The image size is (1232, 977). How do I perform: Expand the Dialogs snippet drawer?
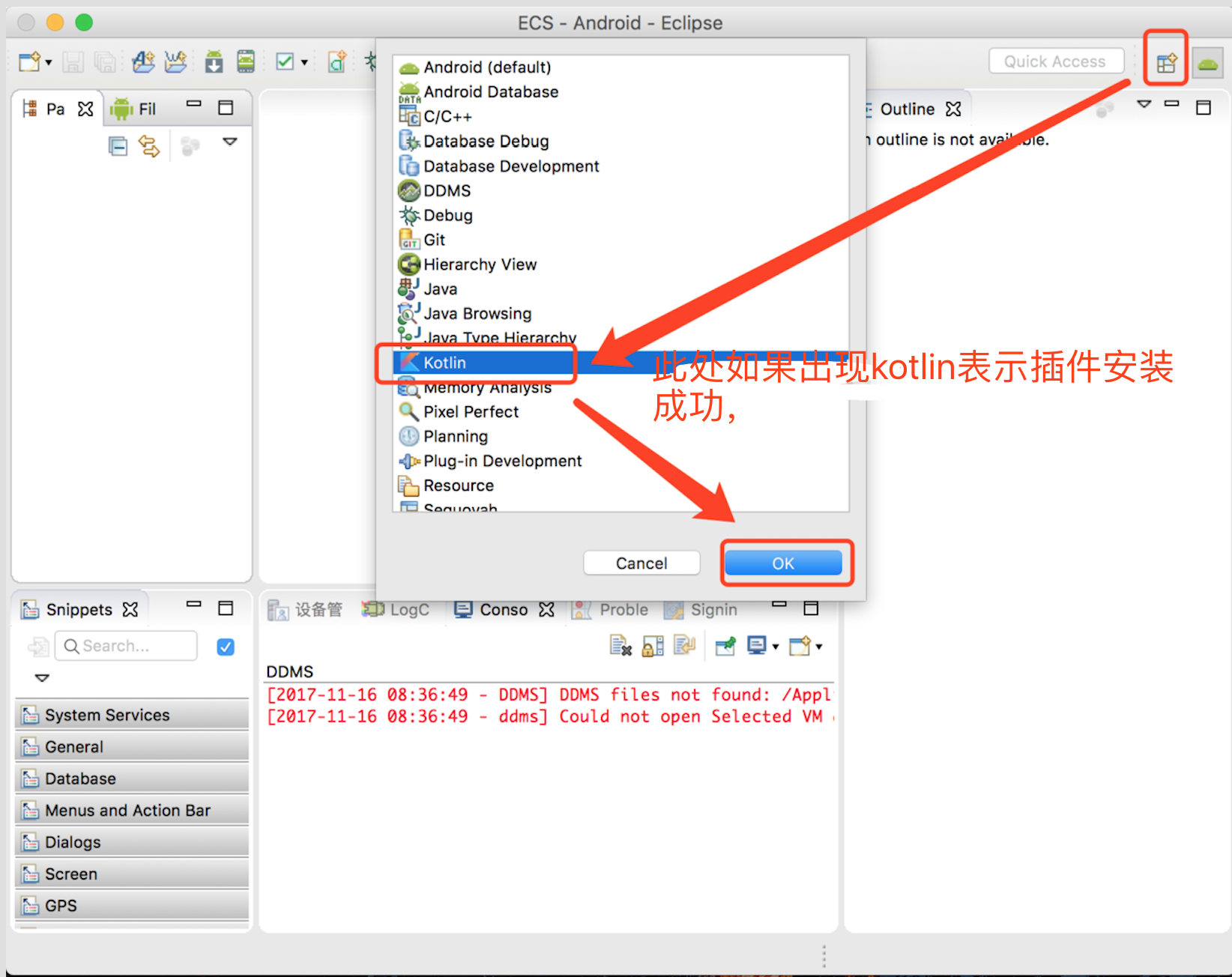pyautogui.click(x=132, y=842)
